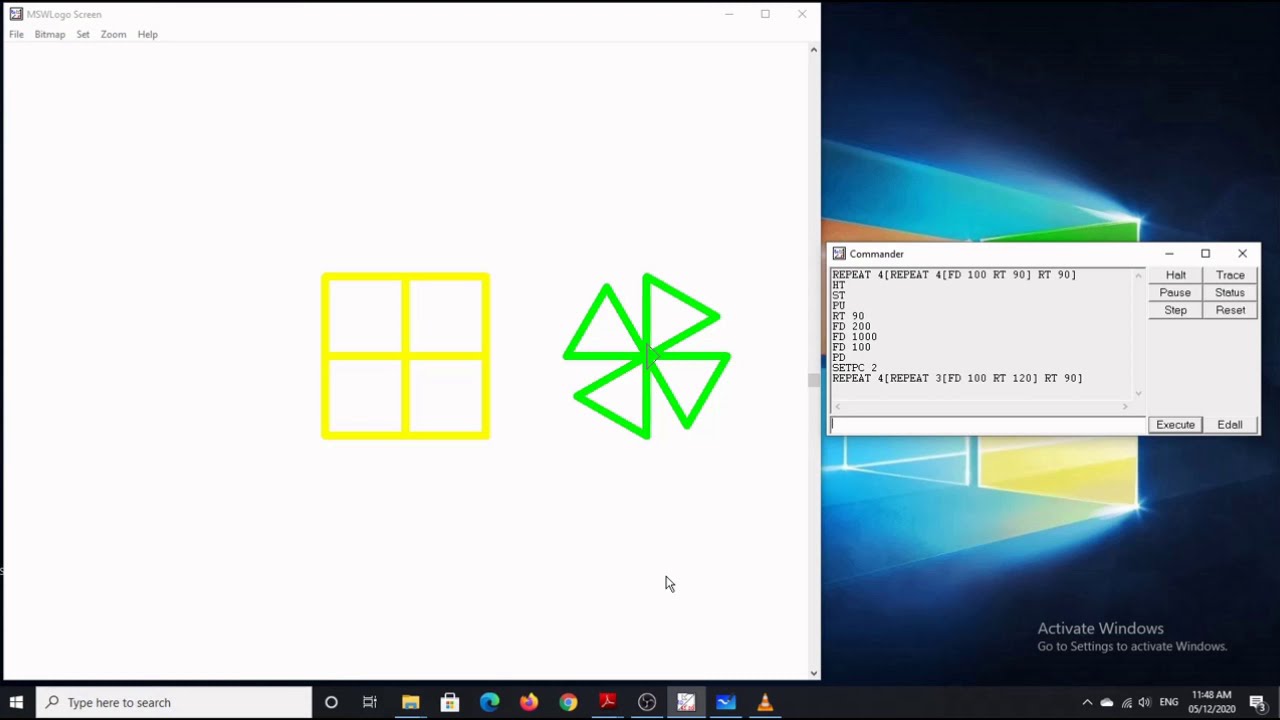Click the ENG language indicator
This screenshot has width=1280, height=720.
pos(1168,703)
